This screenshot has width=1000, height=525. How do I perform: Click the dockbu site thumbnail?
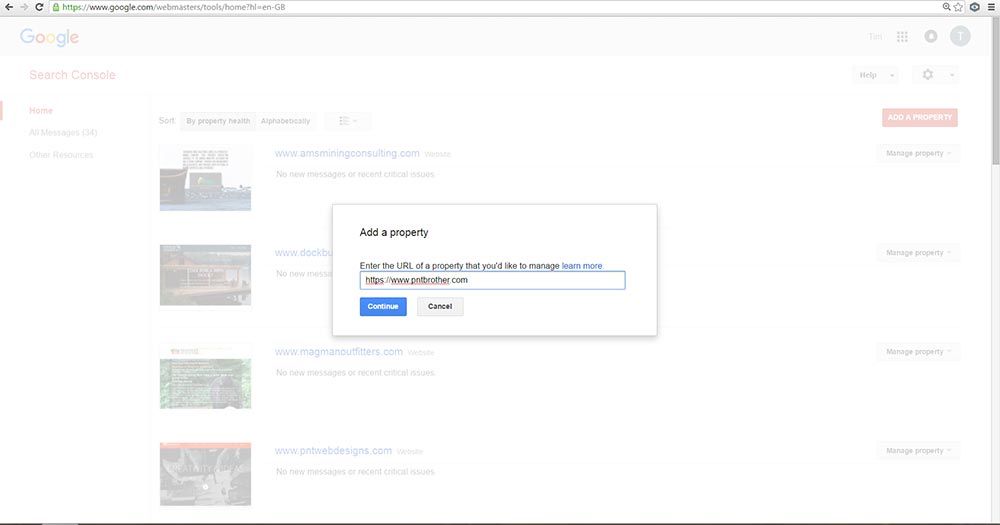pyautogui.click(x=205, y=275)
